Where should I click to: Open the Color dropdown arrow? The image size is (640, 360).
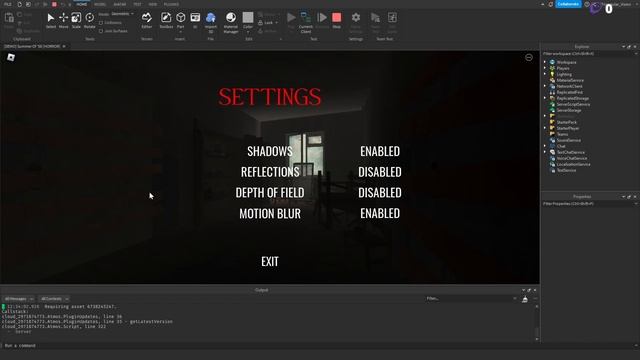[x=248, y=32]
